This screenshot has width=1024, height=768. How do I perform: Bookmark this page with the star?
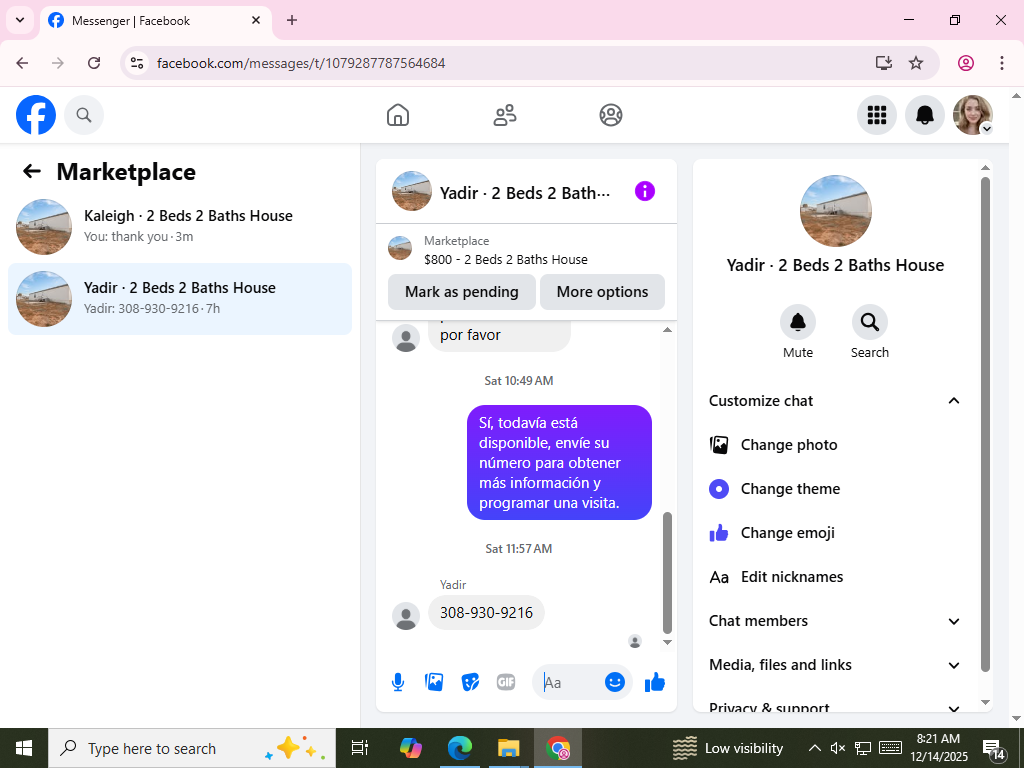tap(916, 63)
